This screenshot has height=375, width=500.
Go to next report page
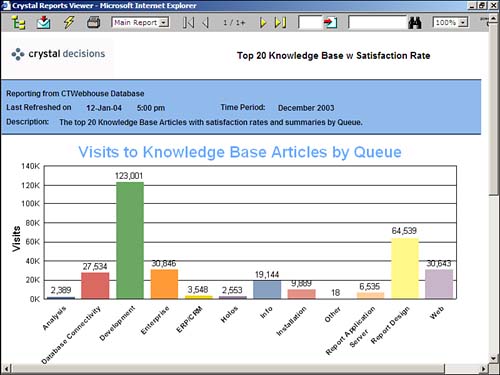pos(263,23)
